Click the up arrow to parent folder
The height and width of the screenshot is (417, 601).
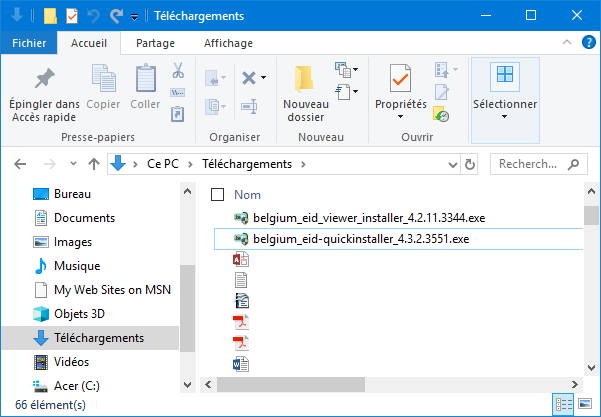[93, 164]
